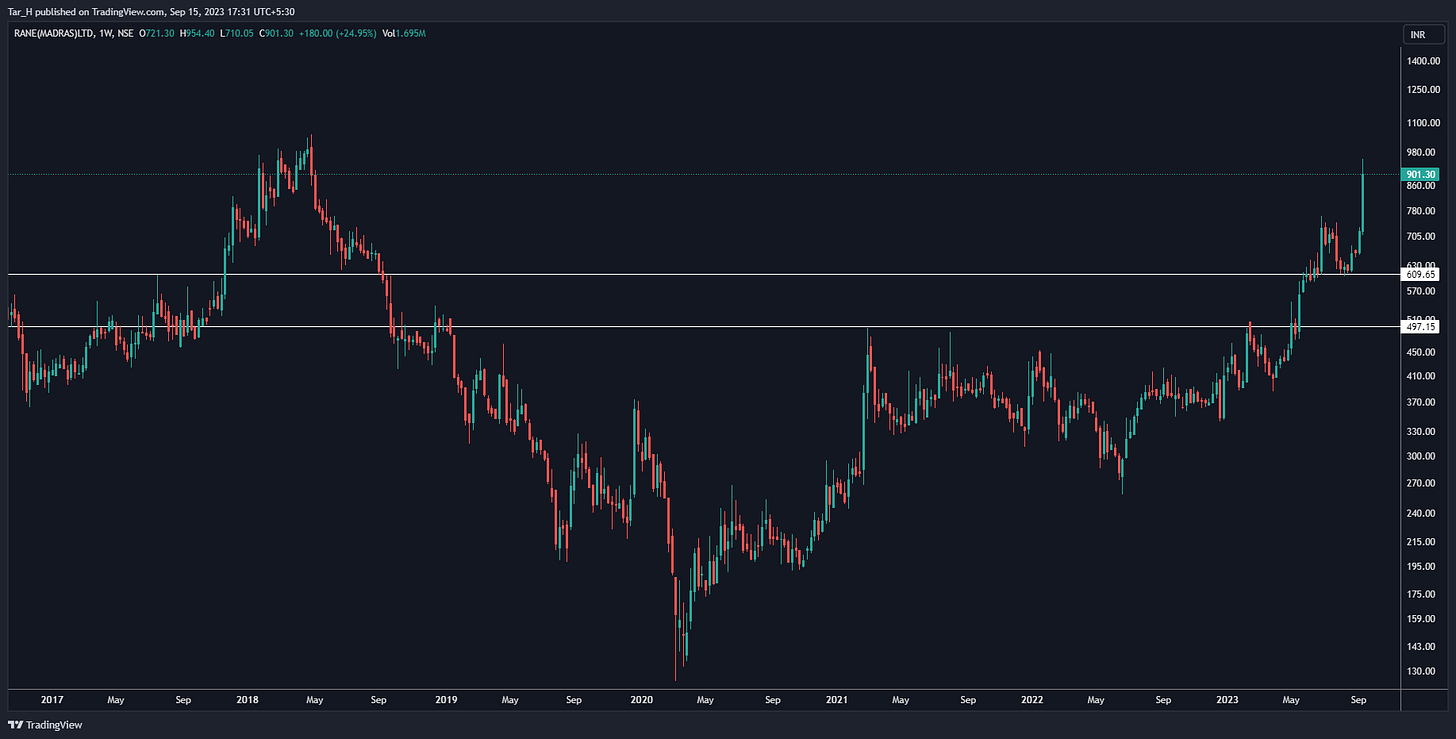Click the 450.00 price axis label
1456x739 pixels.
point(1422,352)
